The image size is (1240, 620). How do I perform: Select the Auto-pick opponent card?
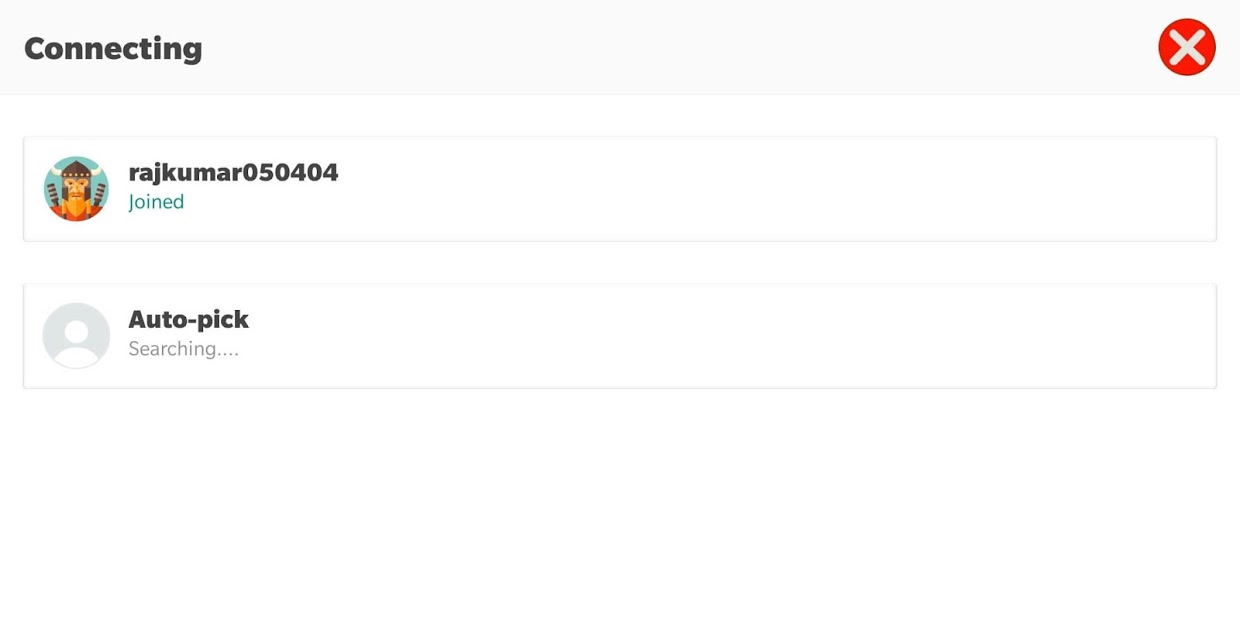(620, 336)
